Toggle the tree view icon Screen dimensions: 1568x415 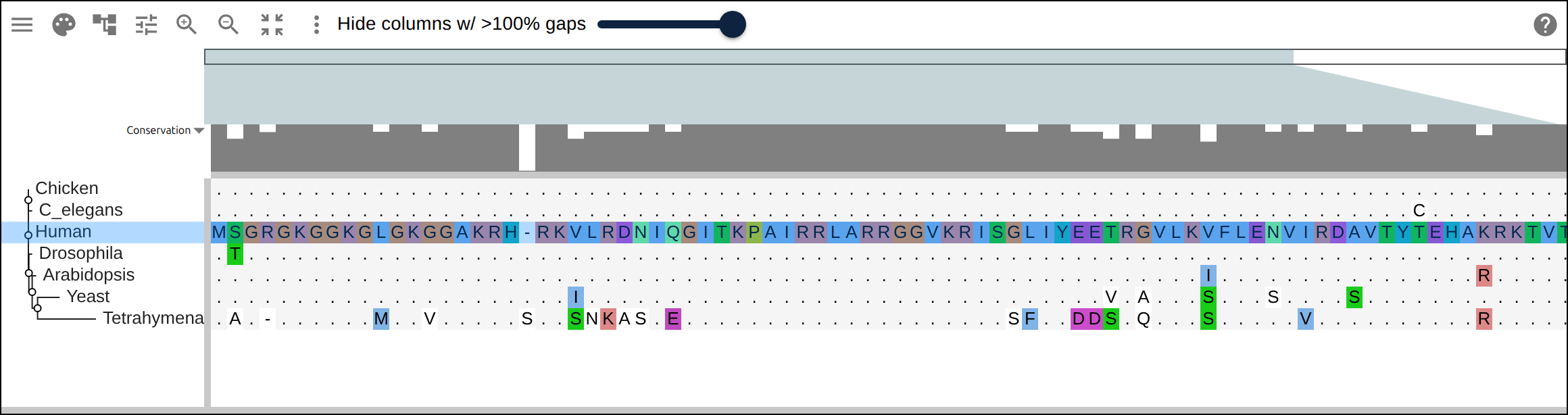click(105, 25)
